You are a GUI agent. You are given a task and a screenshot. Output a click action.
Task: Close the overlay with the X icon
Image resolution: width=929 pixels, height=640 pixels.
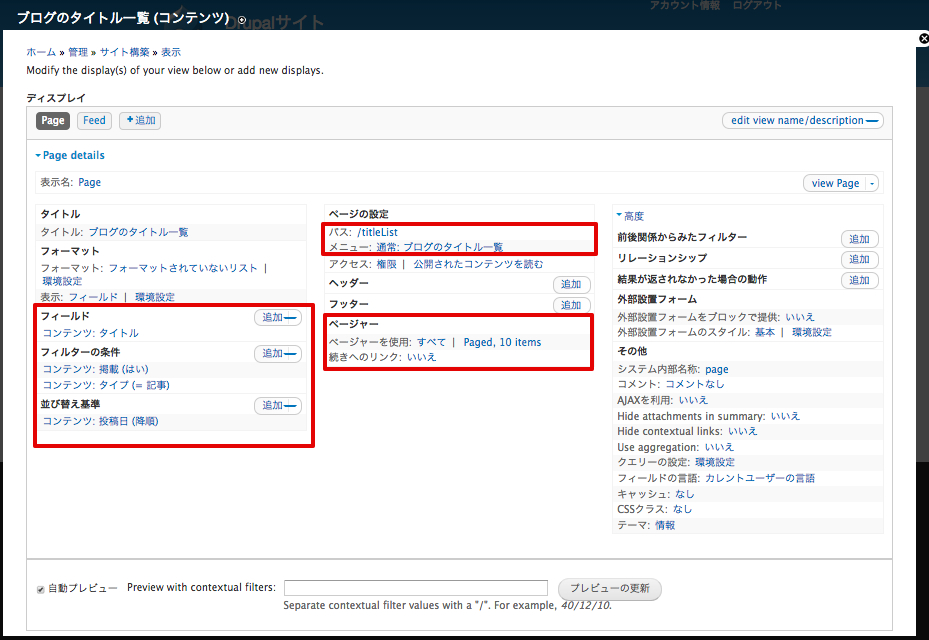tap(923, 38)
